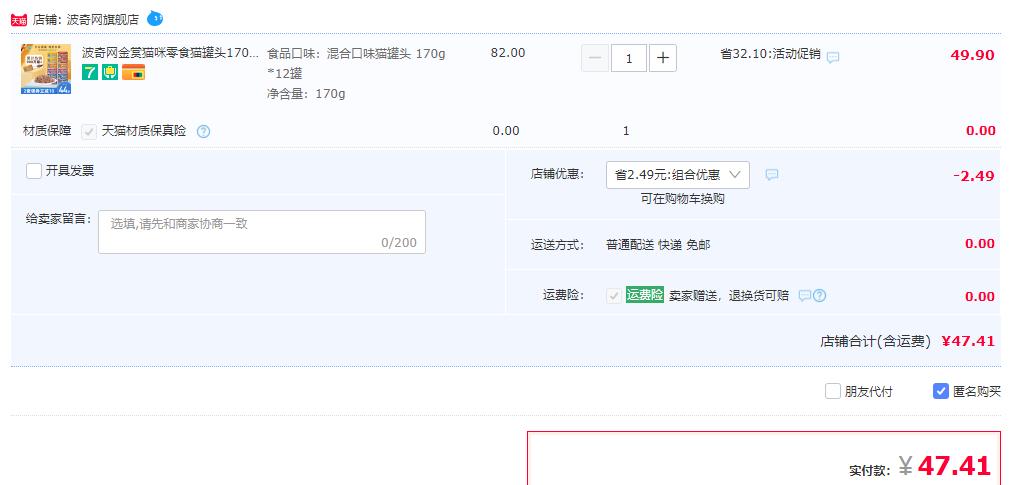Click the red Tmall logo icon

pyautogui.click(x=19, y=20)
